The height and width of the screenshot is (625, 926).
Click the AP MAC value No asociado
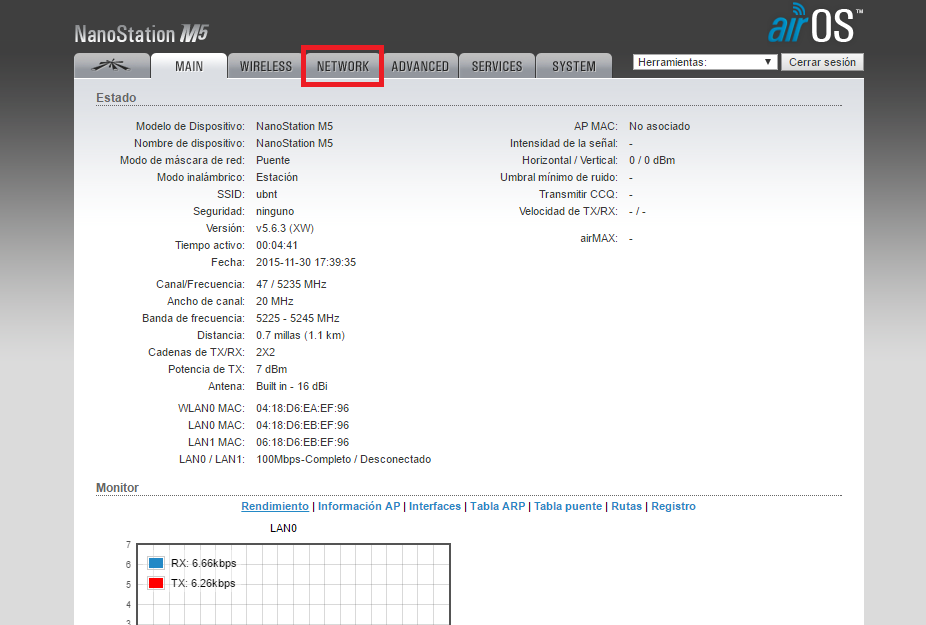pos(659,126)
